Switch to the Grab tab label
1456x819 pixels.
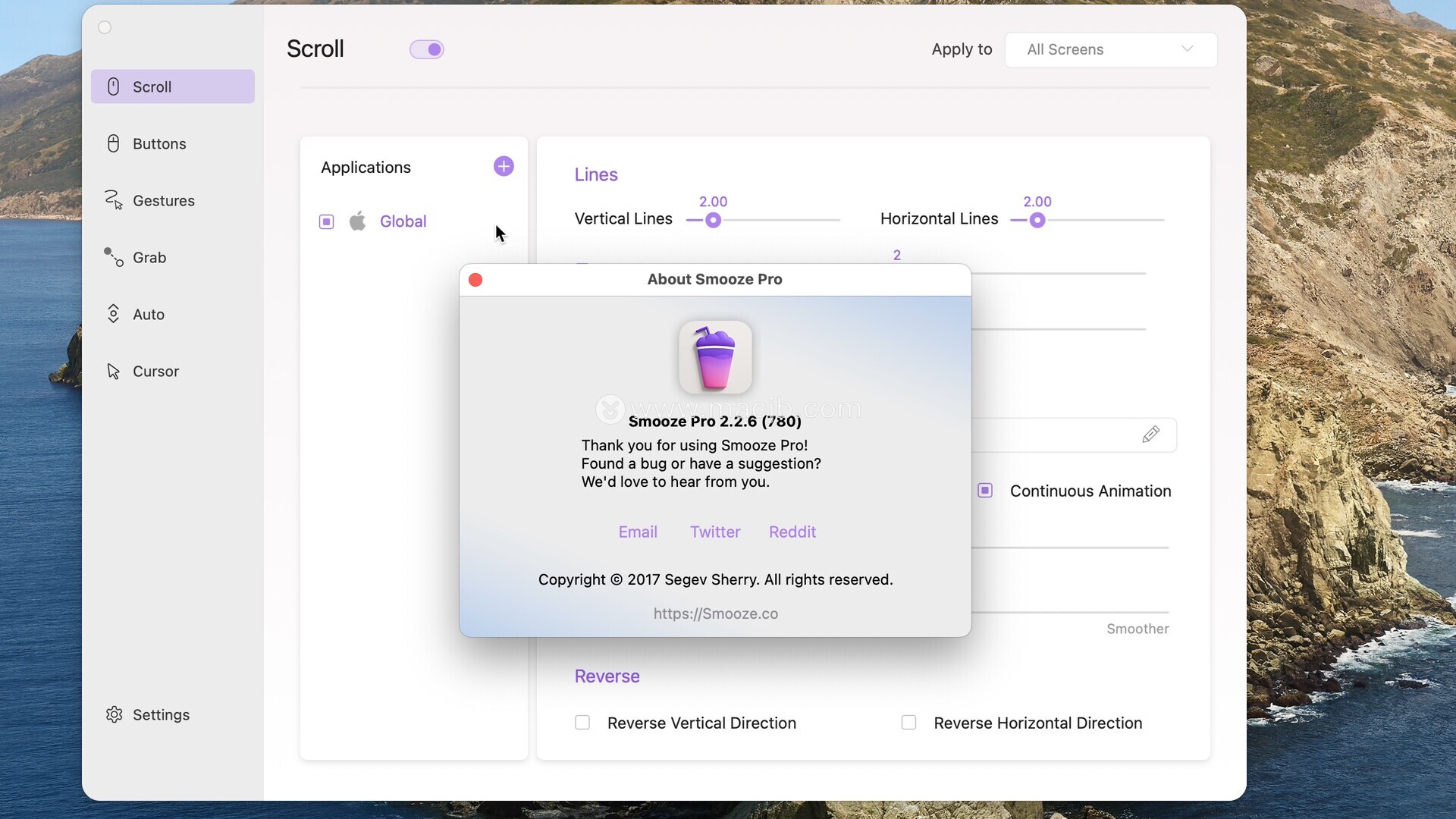click(149, 257)
